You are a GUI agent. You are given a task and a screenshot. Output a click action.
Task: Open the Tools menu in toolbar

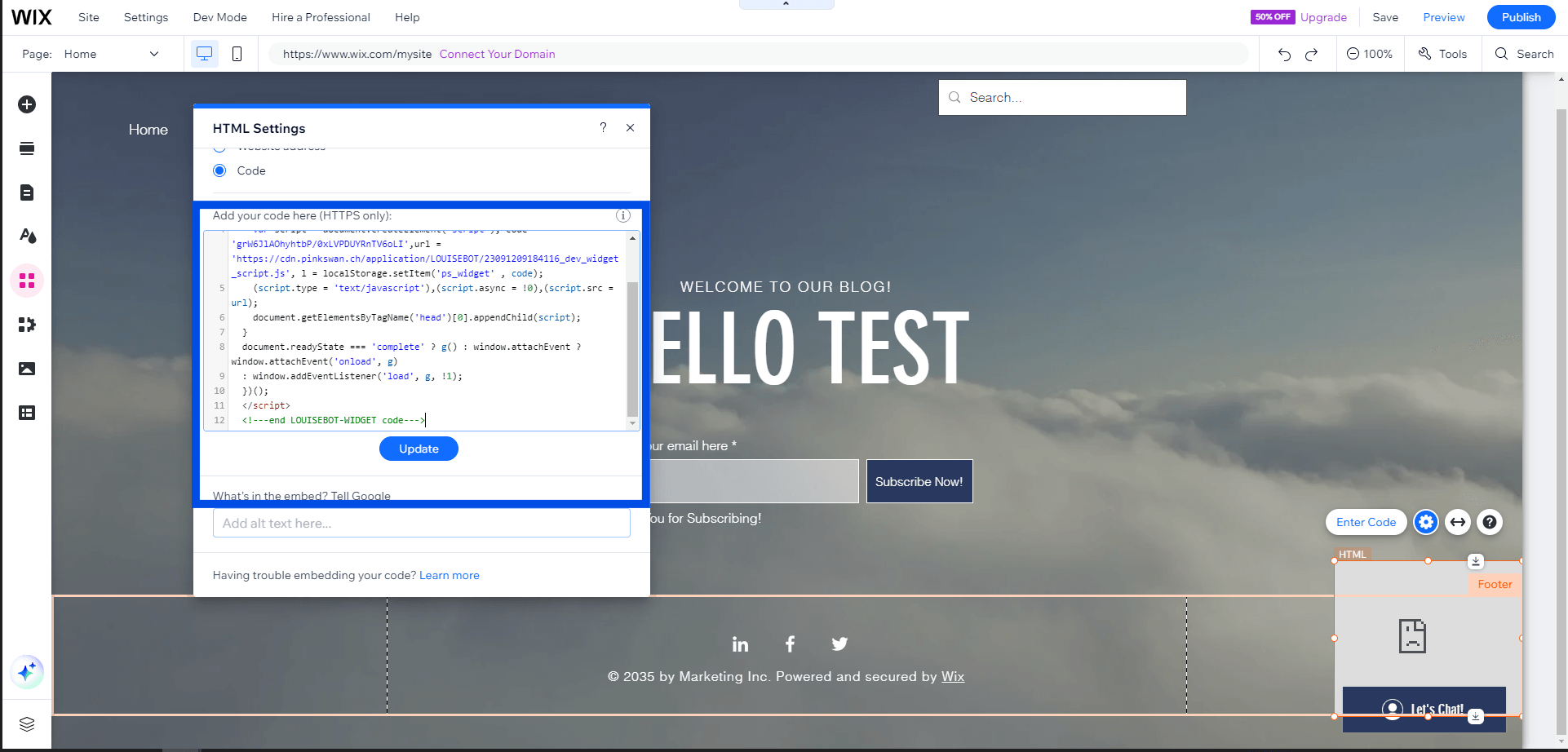(1442, 54)
